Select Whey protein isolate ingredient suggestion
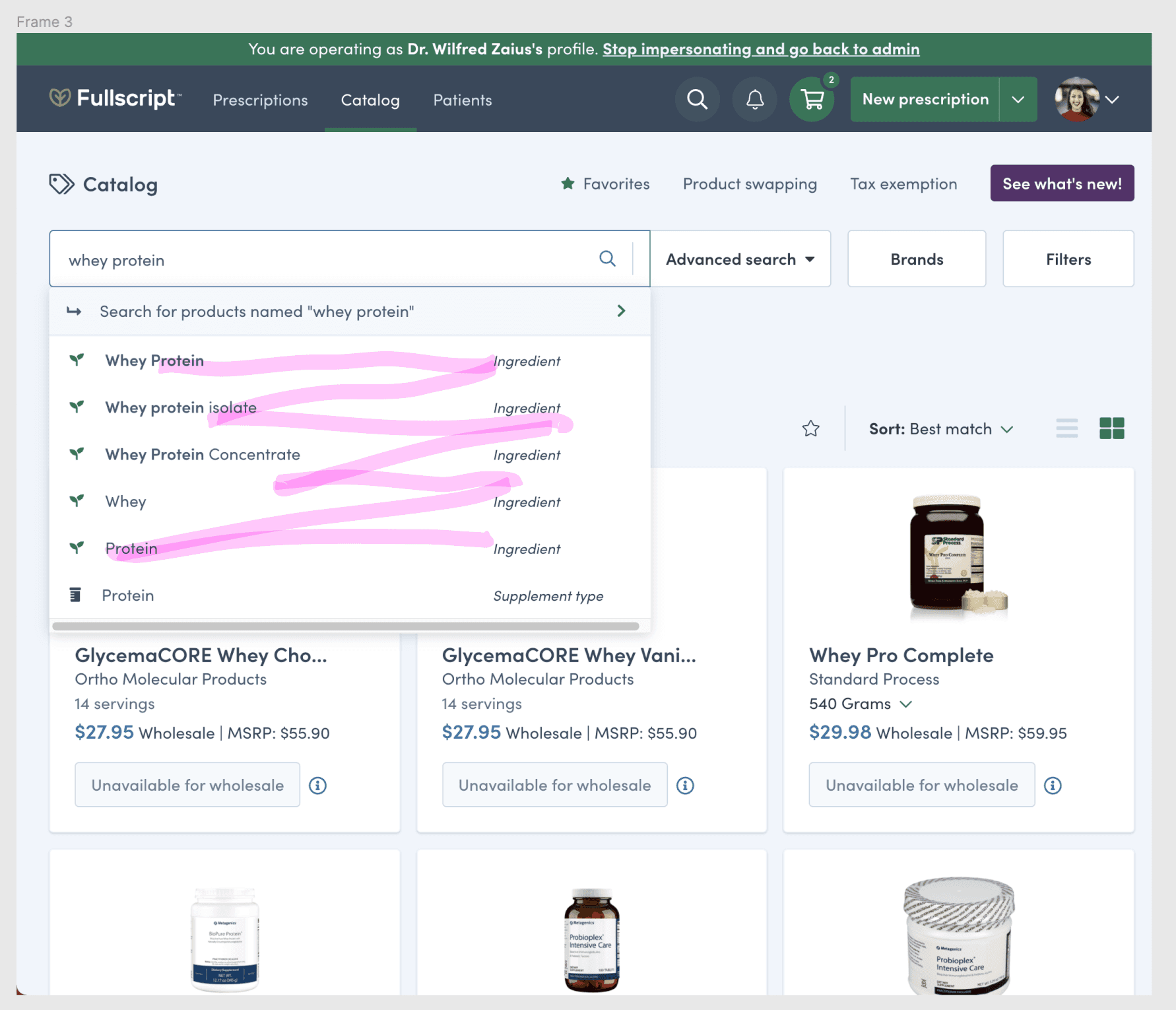Screen dimensions: 1176x1010 tap(350, 407)
